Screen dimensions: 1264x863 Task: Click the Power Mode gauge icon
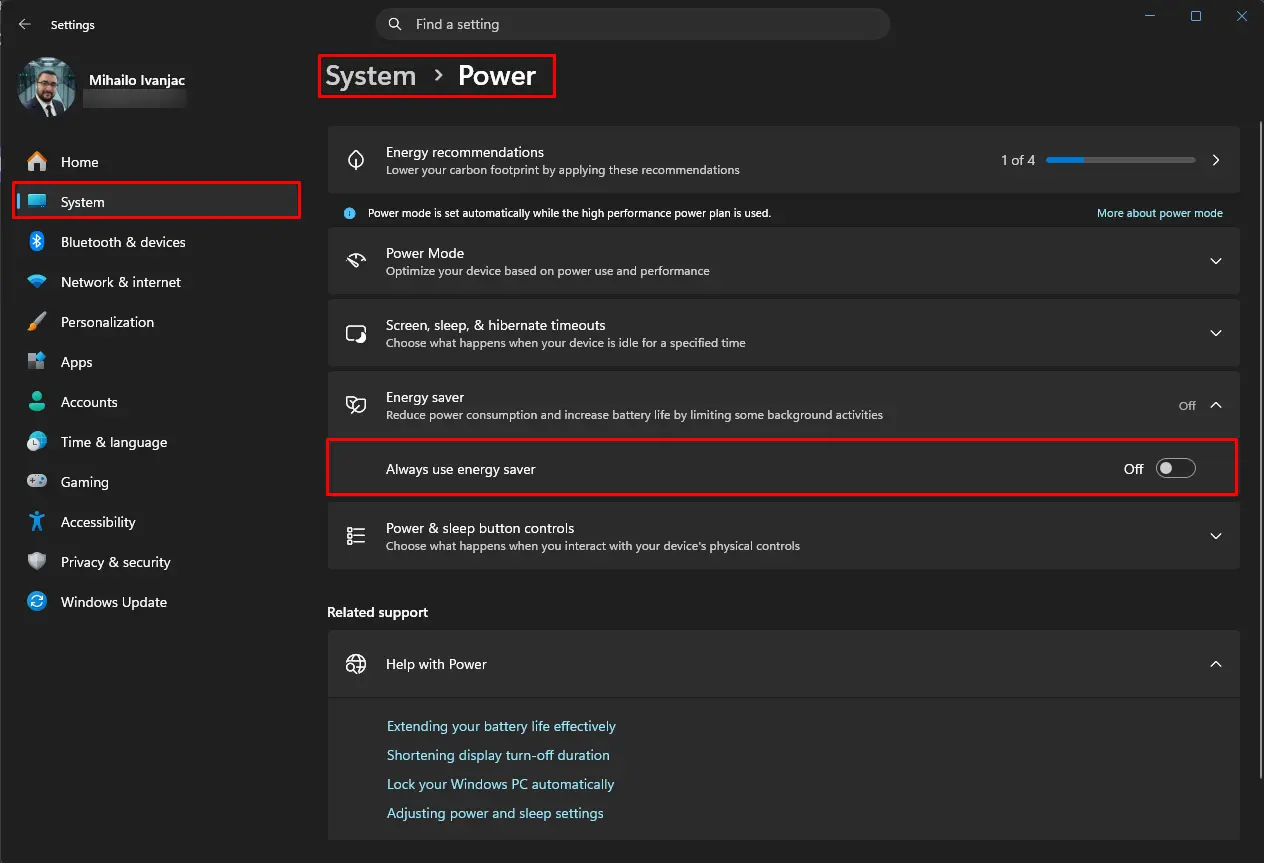coord(356,261)
